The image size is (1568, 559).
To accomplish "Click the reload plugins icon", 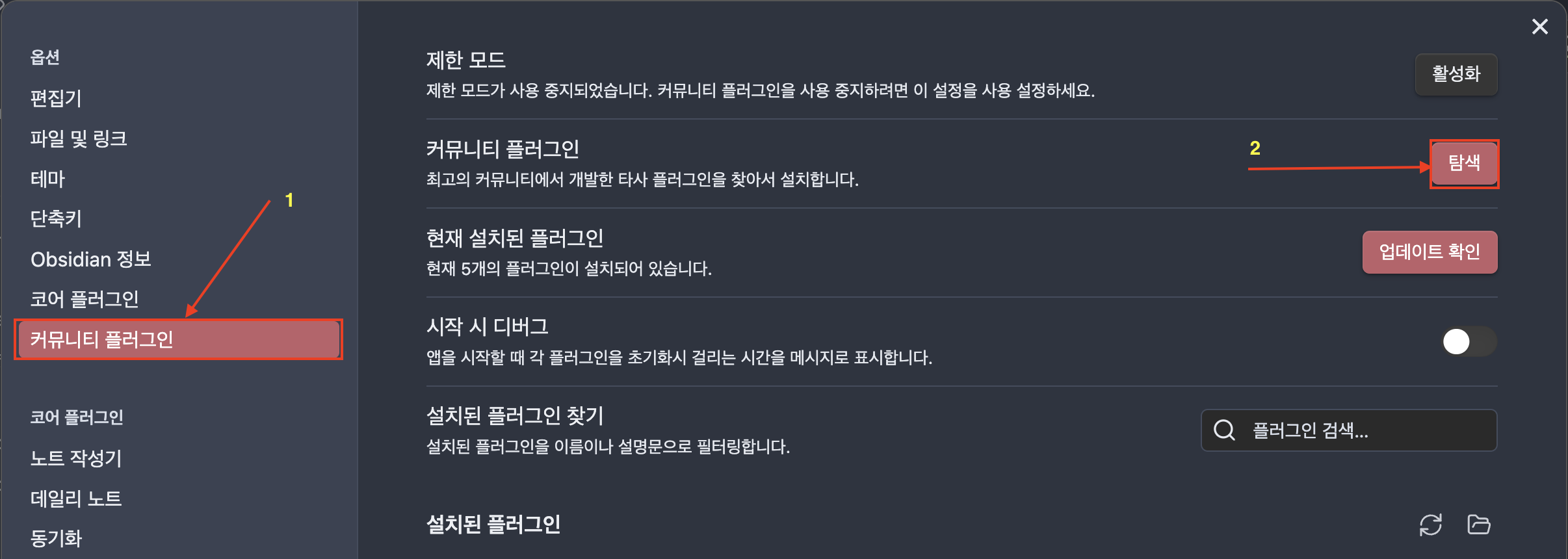I will click(1430, 525).
